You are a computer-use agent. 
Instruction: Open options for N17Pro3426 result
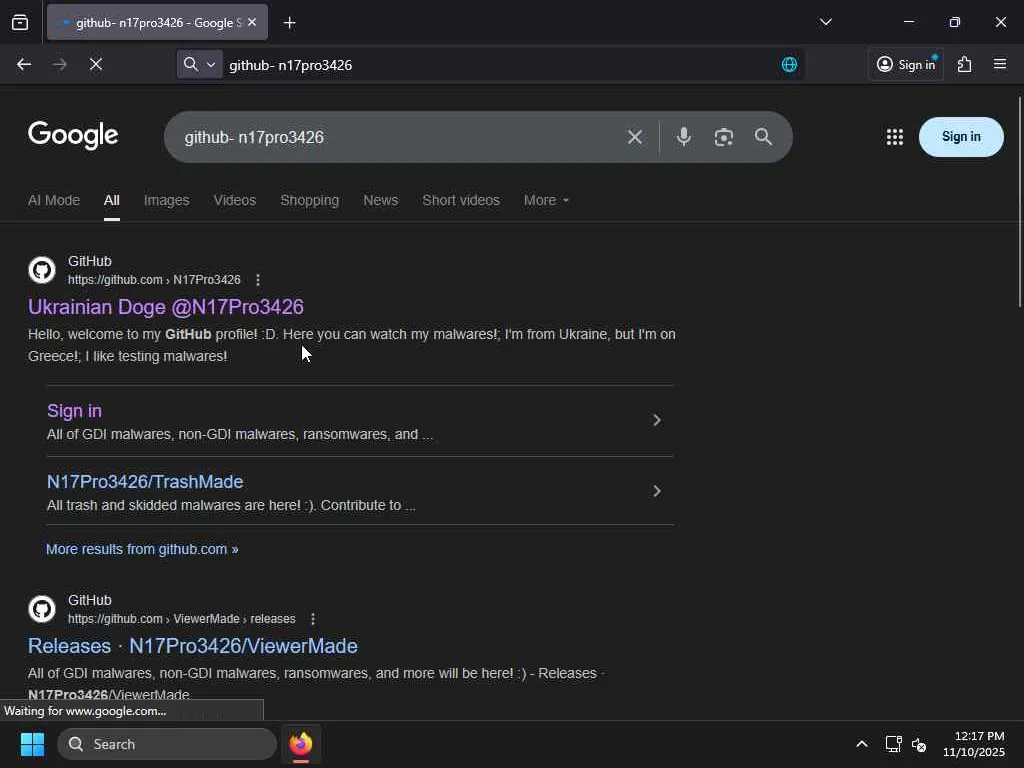[x=258, y=280]
